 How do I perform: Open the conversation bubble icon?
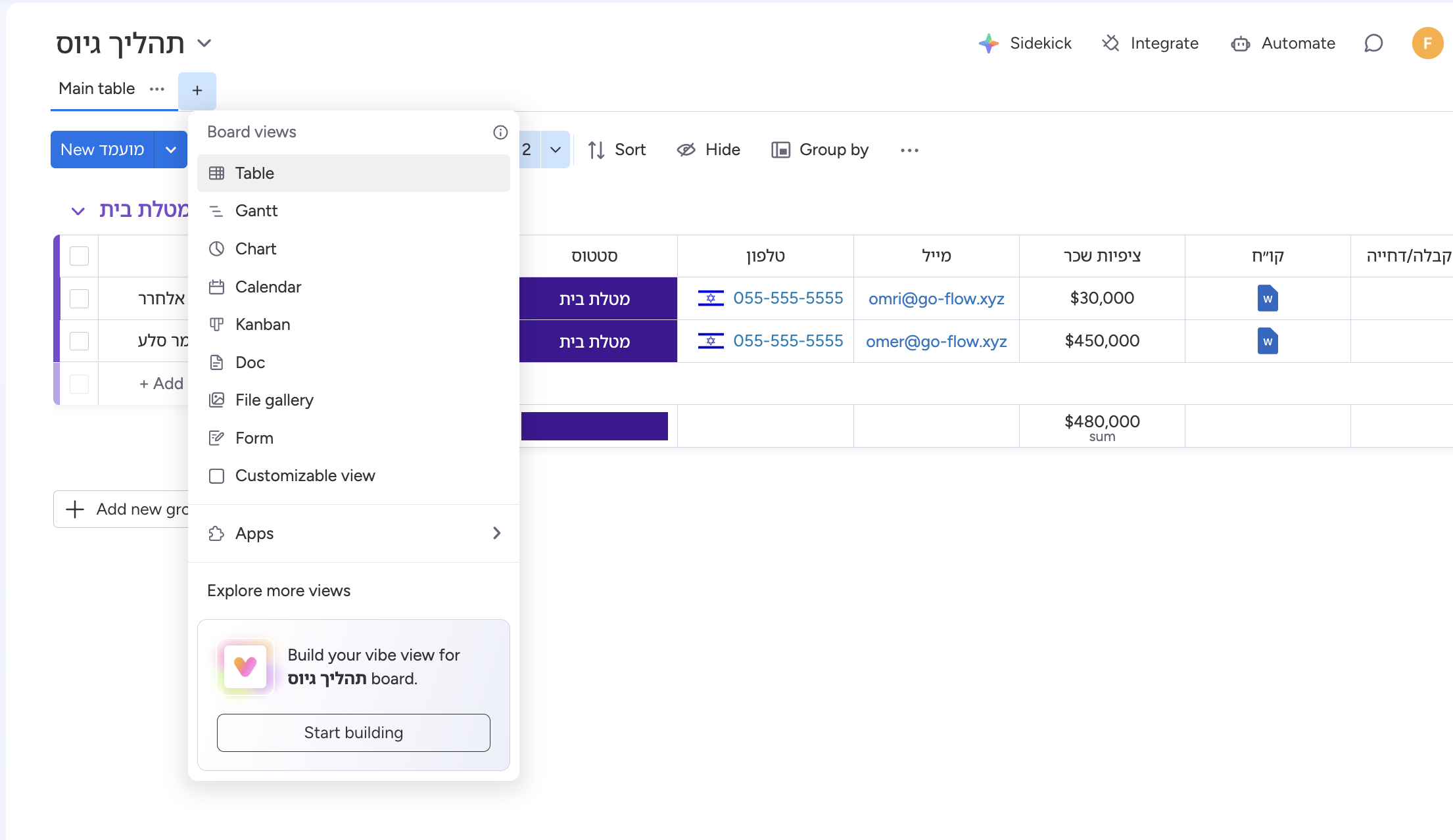tap(1373, 43)
